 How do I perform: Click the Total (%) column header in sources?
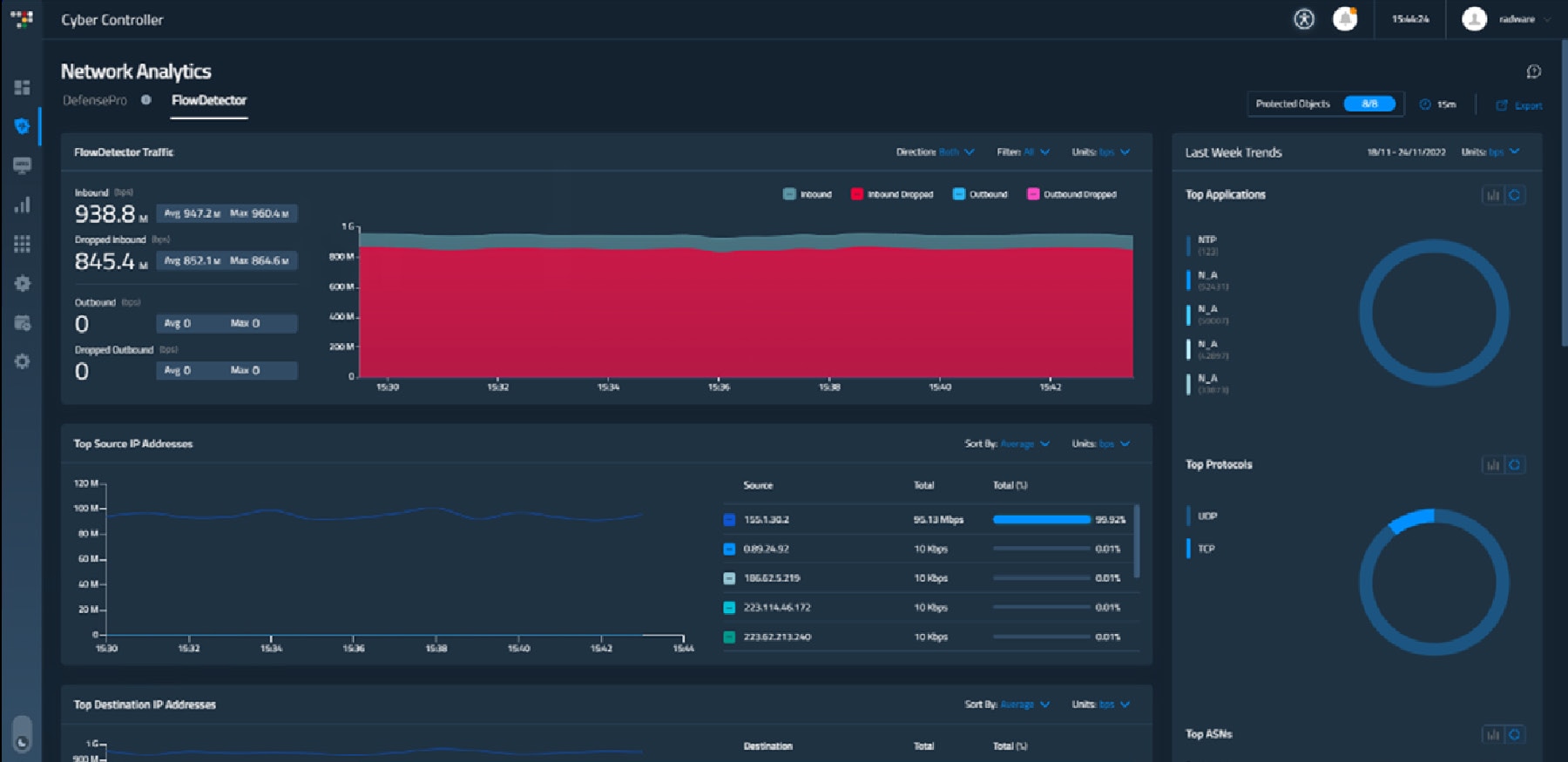(1010, 485)
